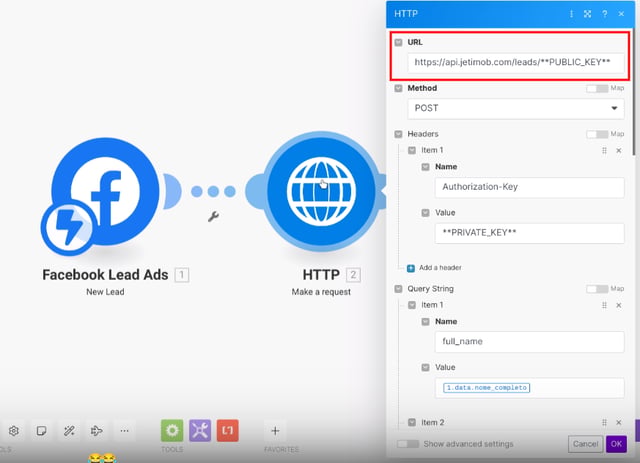Click the wrench filter icon between modules

tap(213, 216)
